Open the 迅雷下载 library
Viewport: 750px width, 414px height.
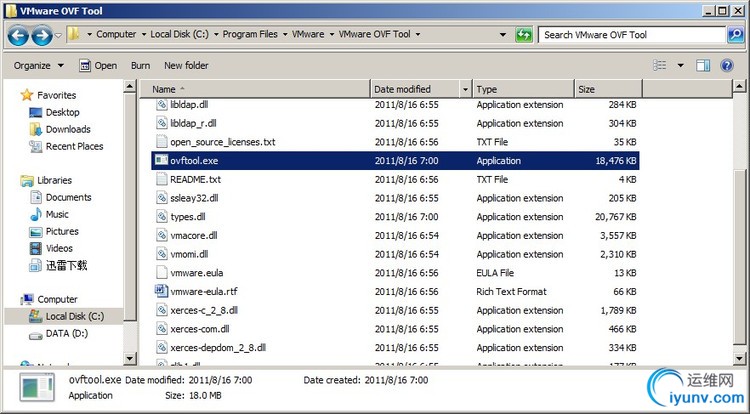pyautogui.click(x=58, y=266)
